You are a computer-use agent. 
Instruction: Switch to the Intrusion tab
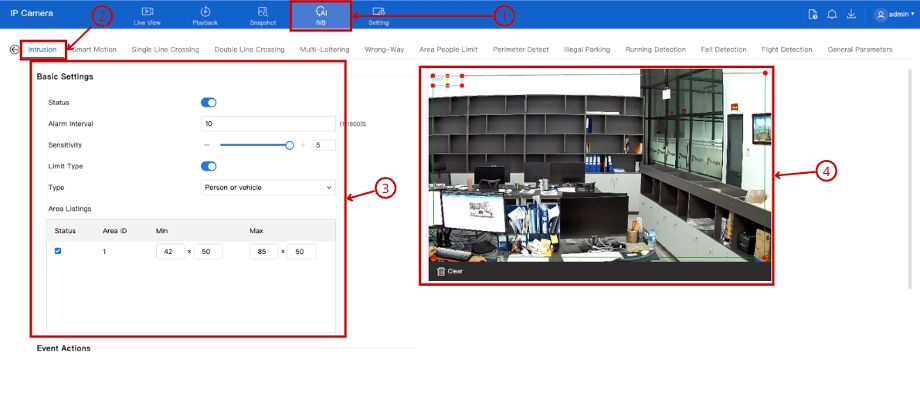click(42, 50)
